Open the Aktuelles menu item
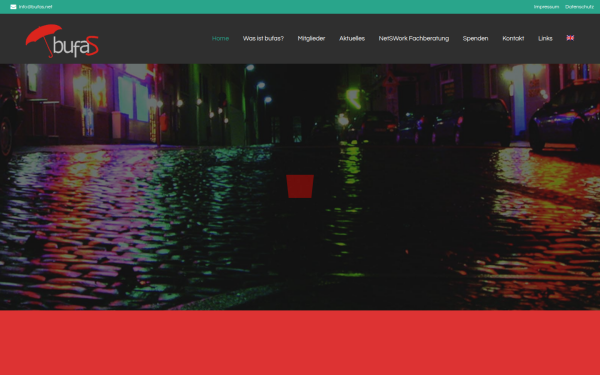This screenshot has width=600, height=375. (352, 39)
